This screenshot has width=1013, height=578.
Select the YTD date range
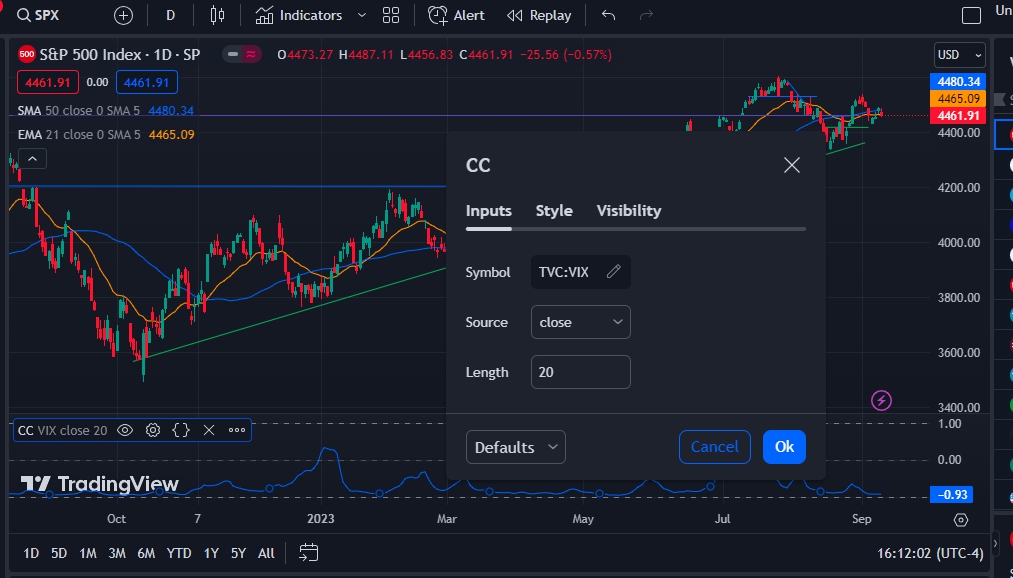pos(179,553)
